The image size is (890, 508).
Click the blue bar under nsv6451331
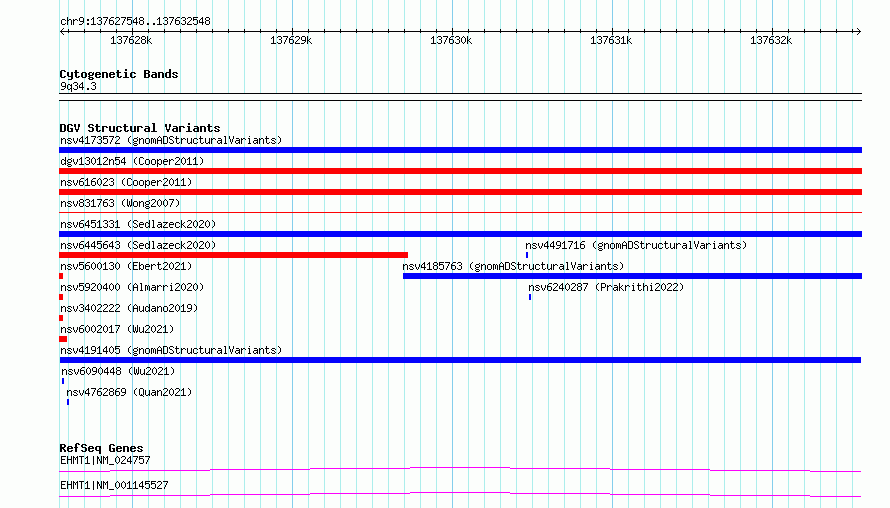point(460,234)
